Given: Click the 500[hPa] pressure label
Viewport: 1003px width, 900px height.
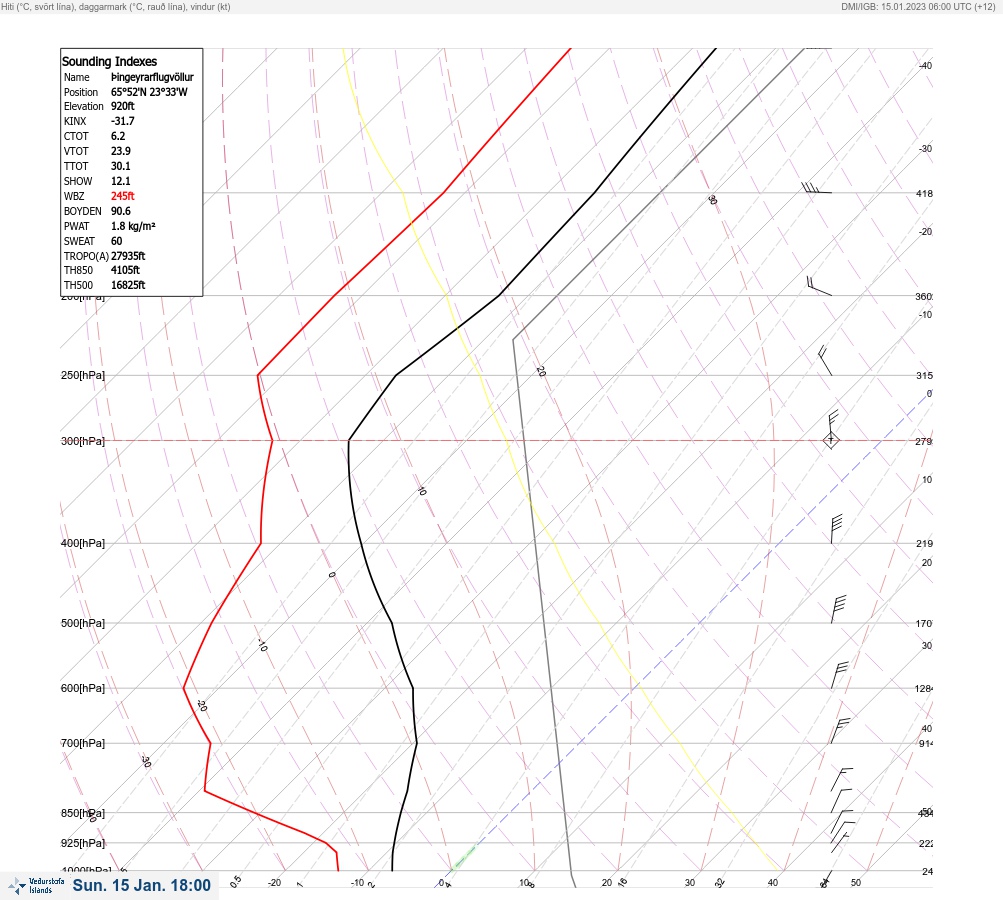Looking at the screenshot, I should 83,623.
